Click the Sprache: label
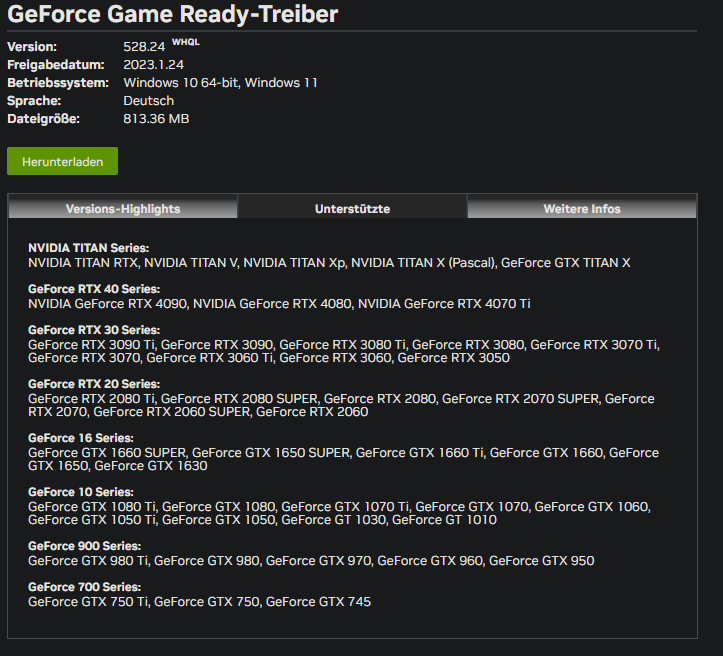 [x=34, y=100]
